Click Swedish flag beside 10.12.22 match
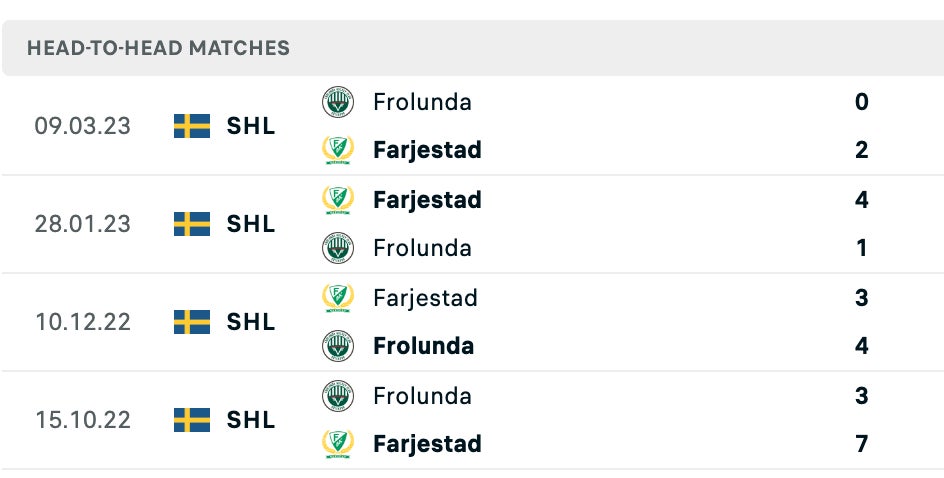The image size is (944, 478). [191, 322]
